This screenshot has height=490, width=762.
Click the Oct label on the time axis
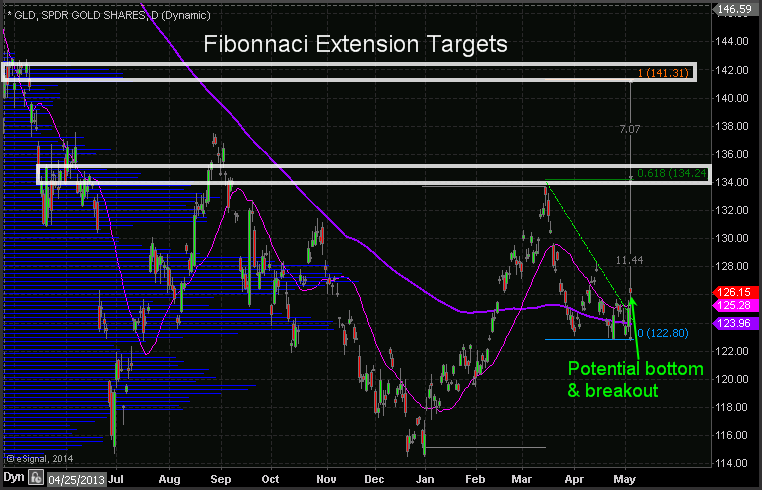pyautogui.click(x=270, y=479)
